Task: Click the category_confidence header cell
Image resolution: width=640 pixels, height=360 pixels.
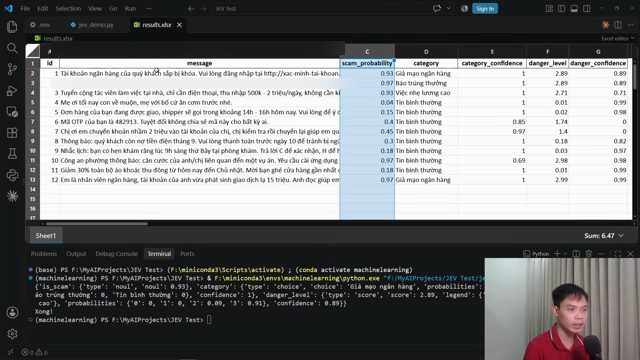Action: (492, 63)
